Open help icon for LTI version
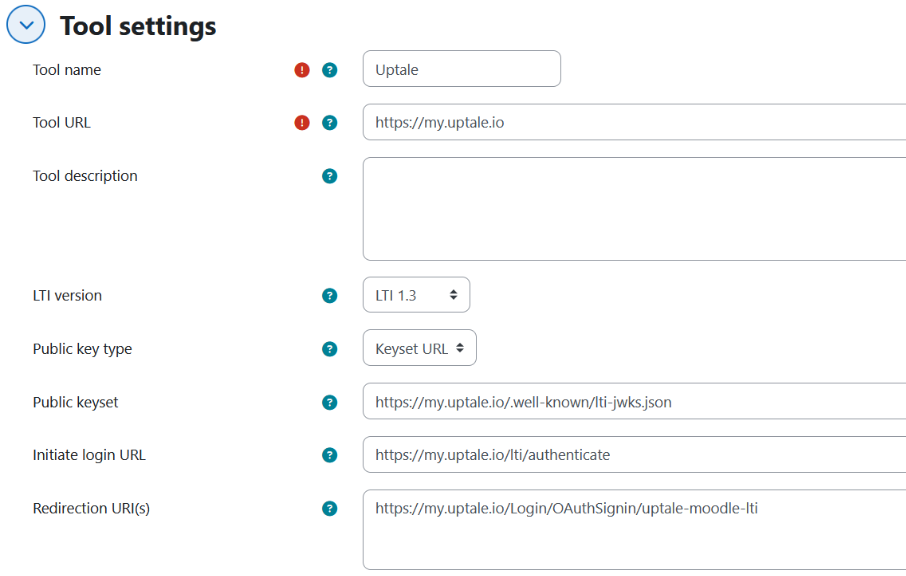The height and width of the screenshot is (576, 906). (x=329, y=296)
